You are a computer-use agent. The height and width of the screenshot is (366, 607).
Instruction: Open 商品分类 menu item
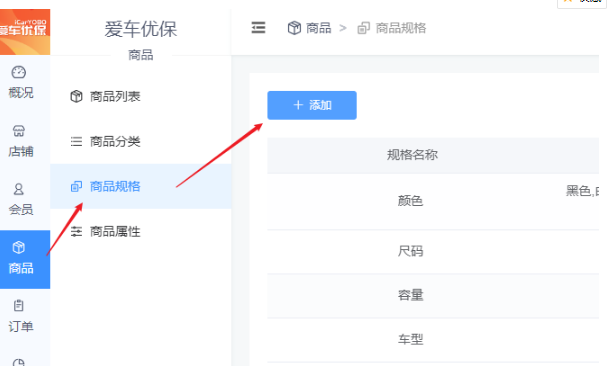[141, 141]
